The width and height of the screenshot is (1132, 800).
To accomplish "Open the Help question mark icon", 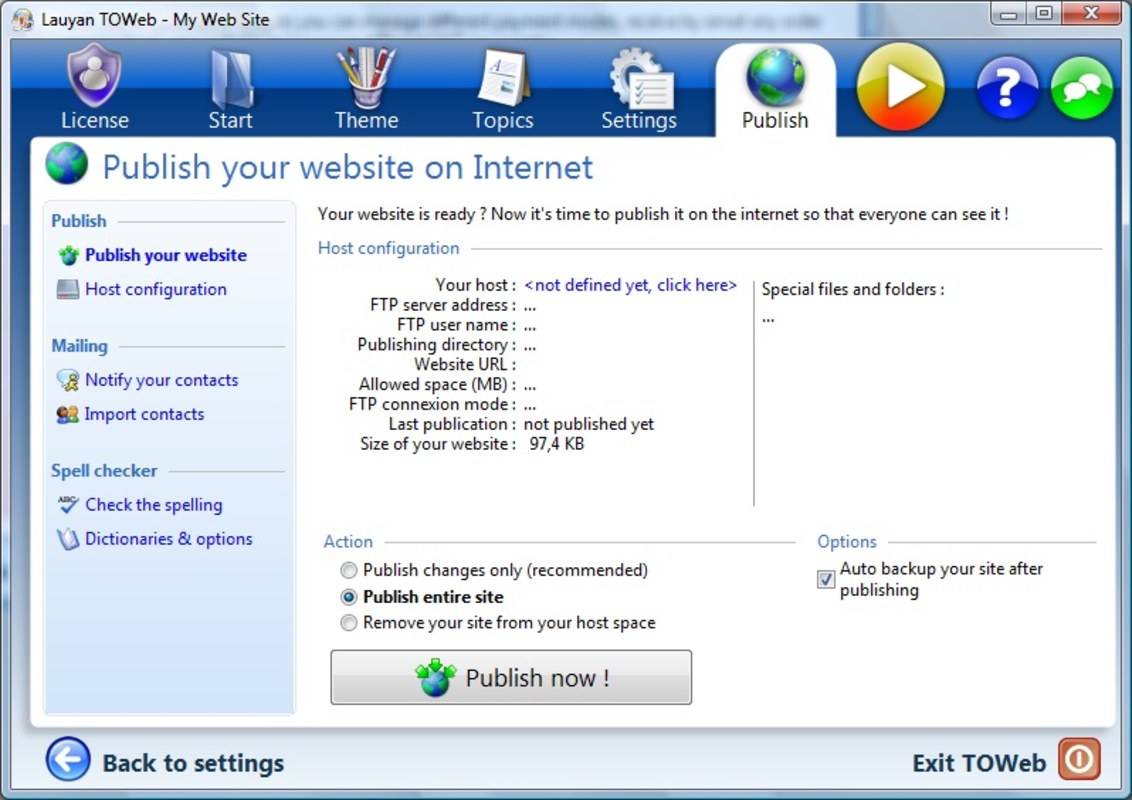I will tap(1006, 88).
